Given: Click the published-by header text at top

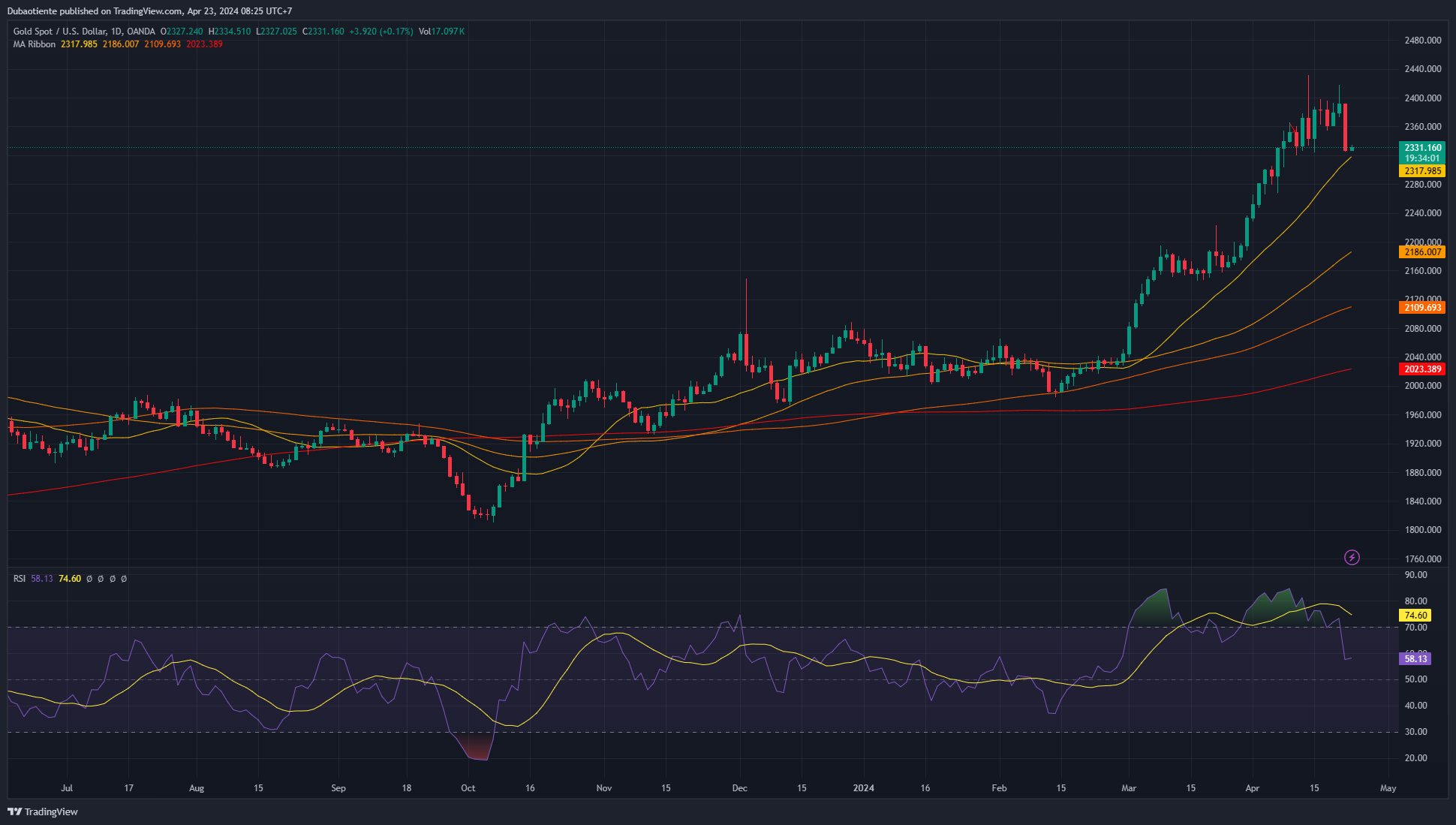Looking at the screenshot, I should [149, 11].
